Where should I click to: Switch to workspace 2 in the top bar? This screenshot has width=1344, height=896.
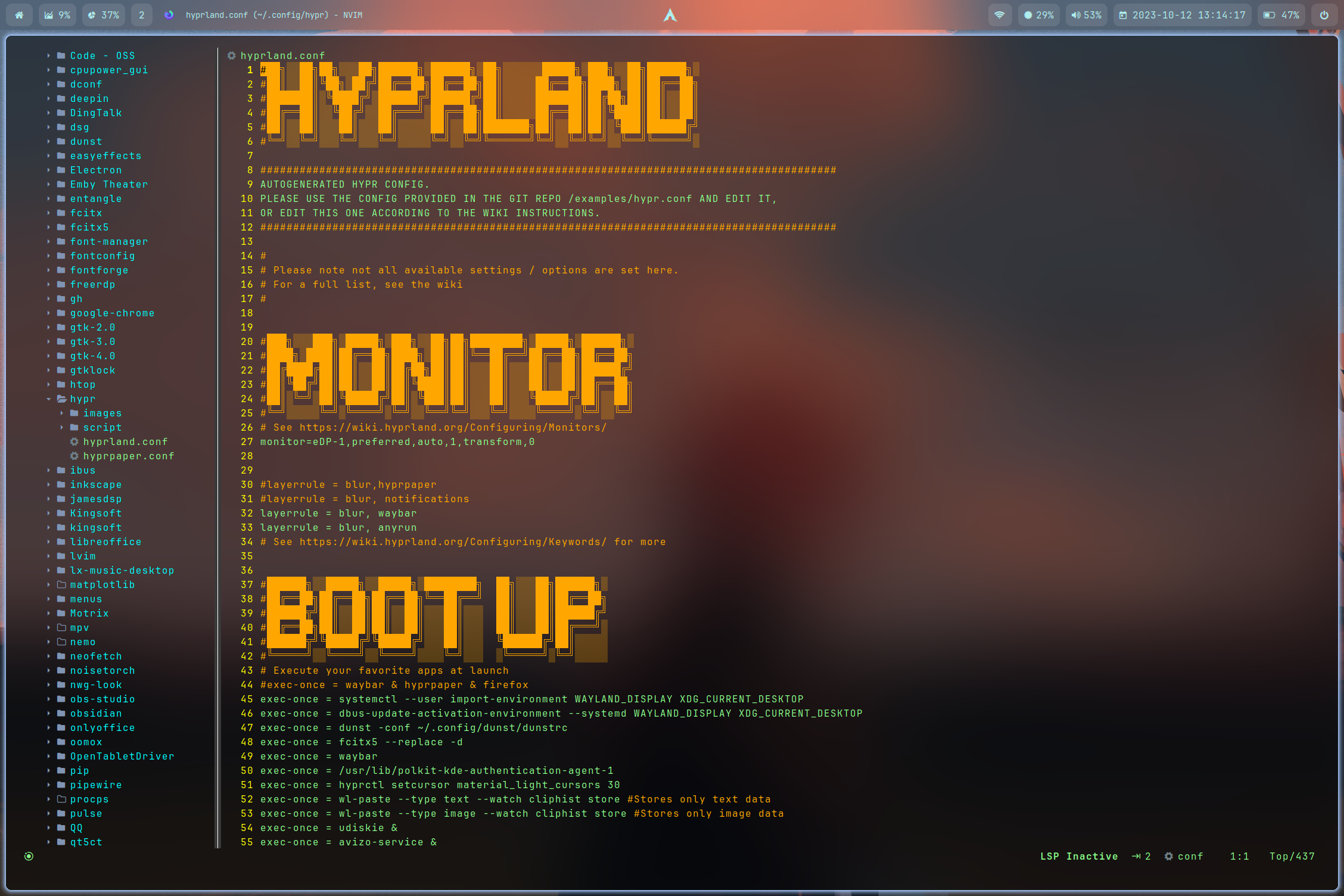click(141, 15)
